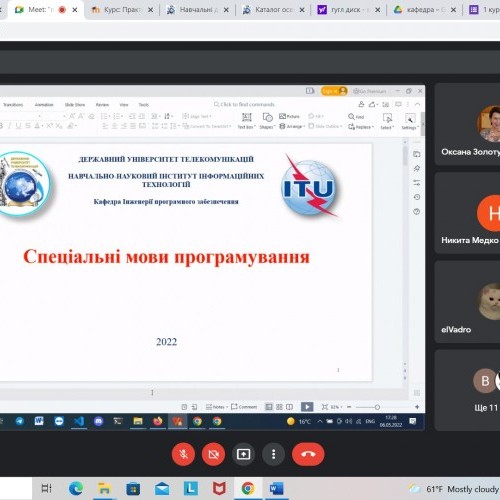Open Mail app from the bottom taskbar
This screenshot has height=500, width=500.
(162, 489)
